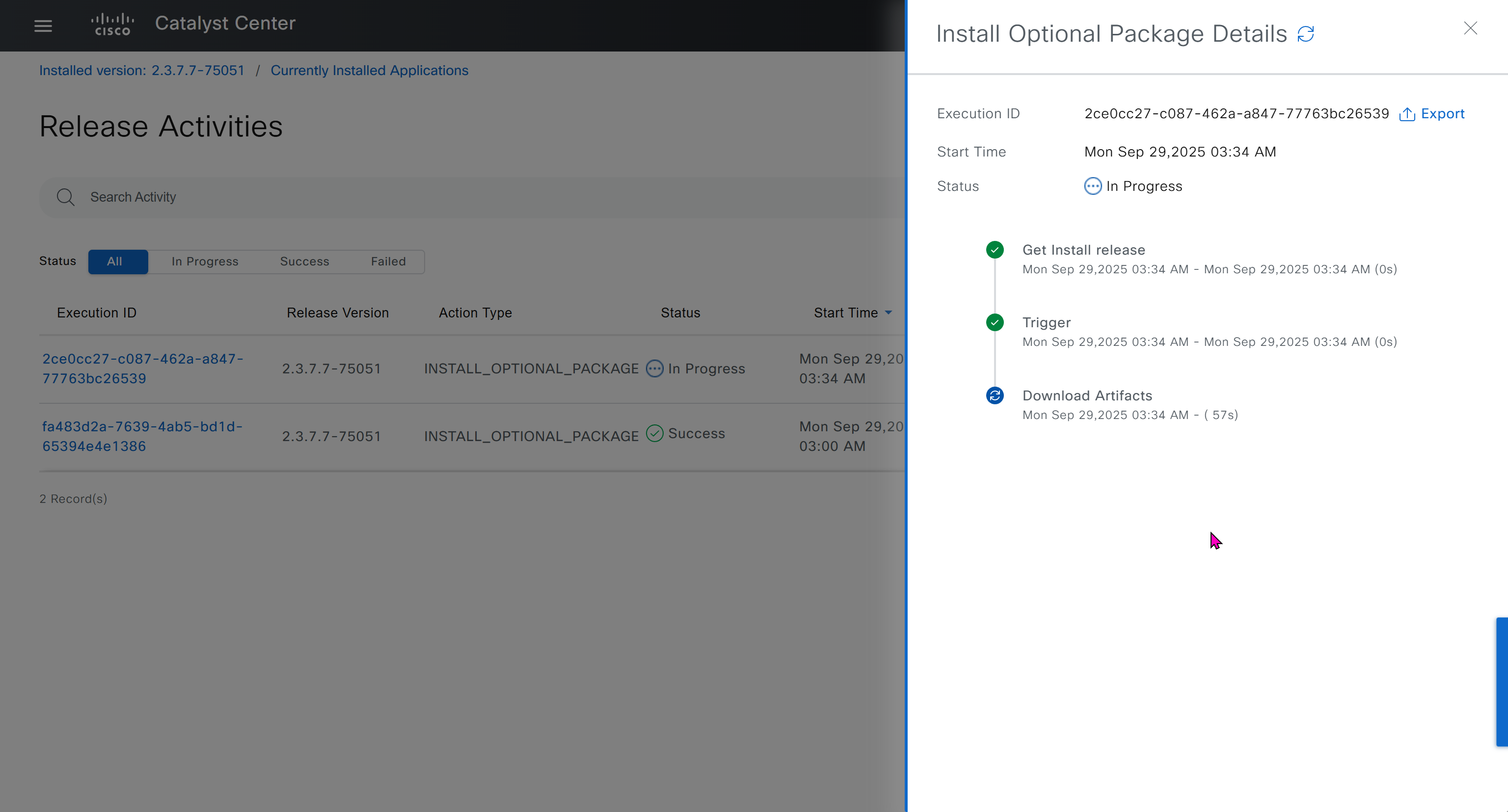
Task: Click the Trigger step green checkmark
Action: (x=995, y=322)
